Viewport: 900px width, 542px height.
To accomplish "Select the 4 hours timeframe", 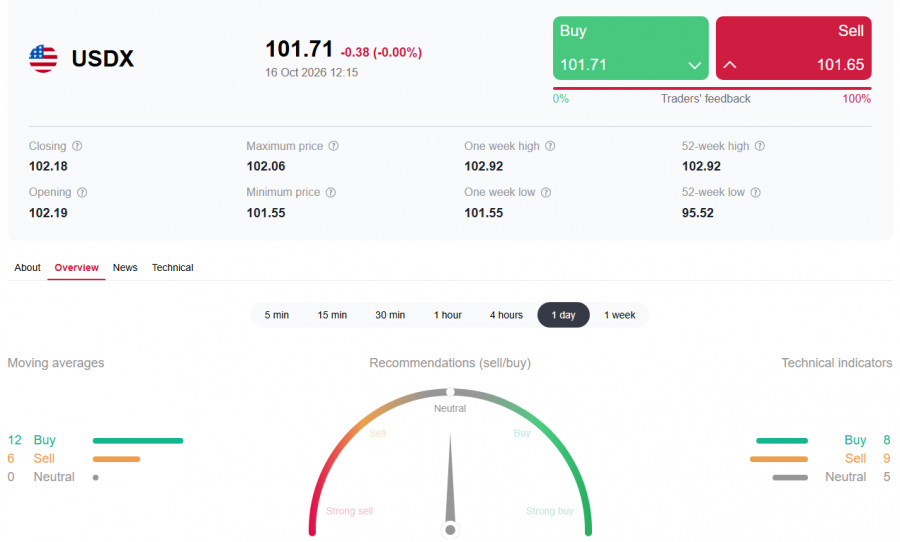I will click(506, 315).
